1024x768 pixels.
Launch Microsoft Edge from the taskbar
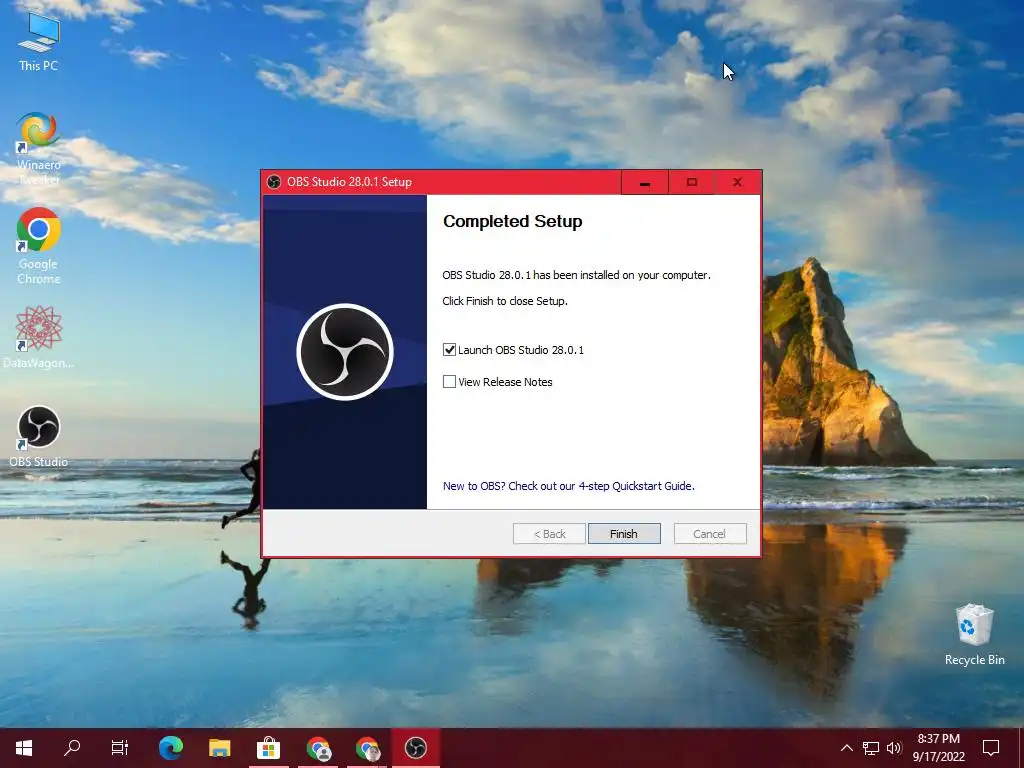[x=171, y=748]
